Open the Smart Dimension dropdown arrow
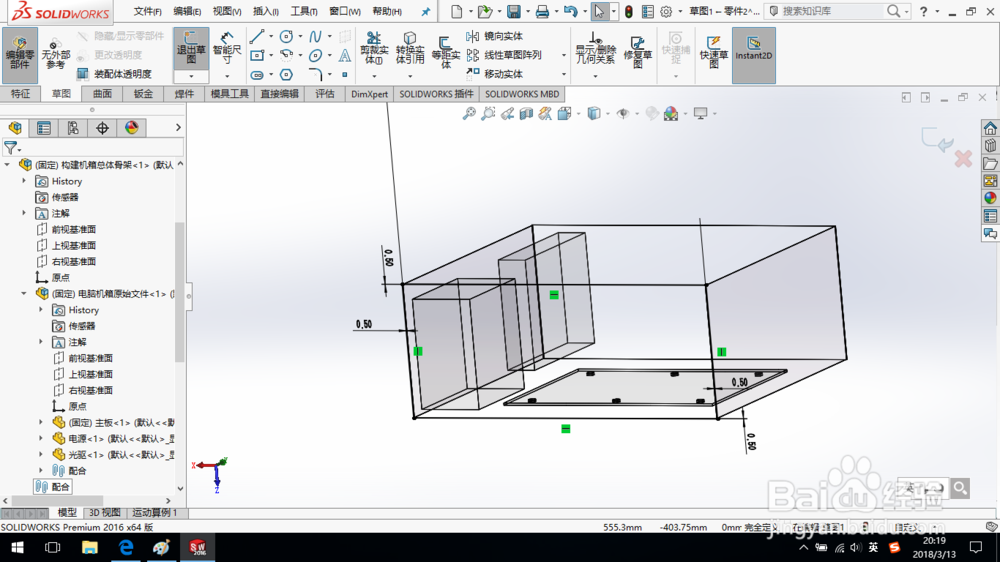Viewport: 1000px width, 562px height. pyautogui.click(x=227, y=77)
